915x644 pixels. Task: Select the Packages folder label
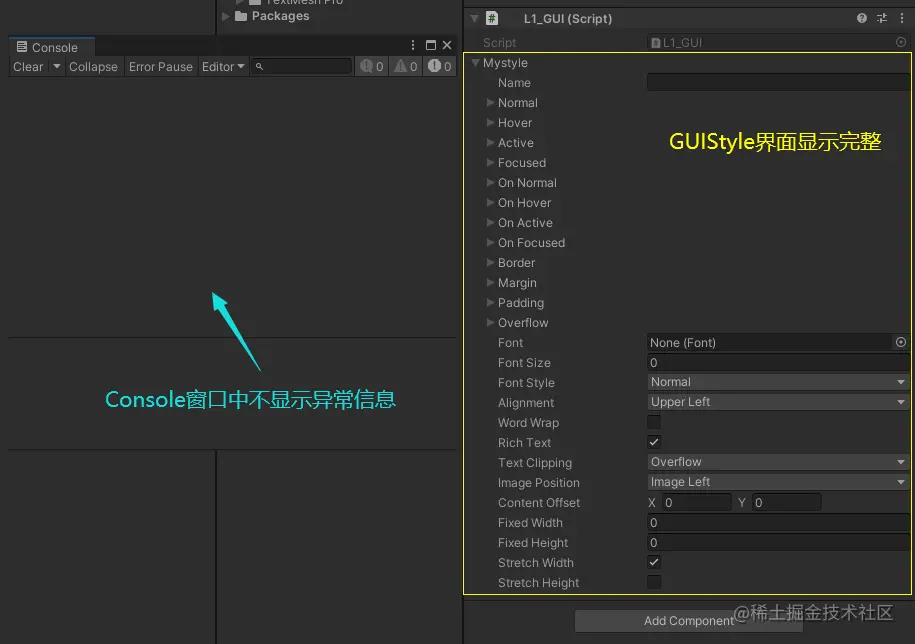[280, 16]
